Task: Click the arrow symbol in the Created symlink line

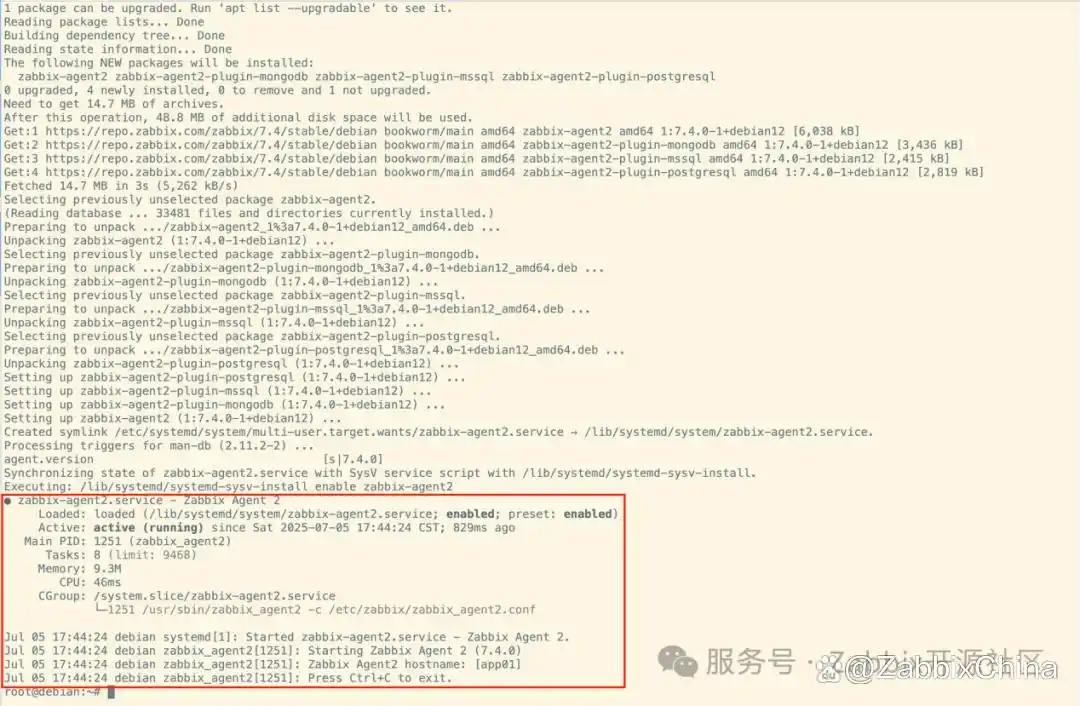Action: click(574, 433)
